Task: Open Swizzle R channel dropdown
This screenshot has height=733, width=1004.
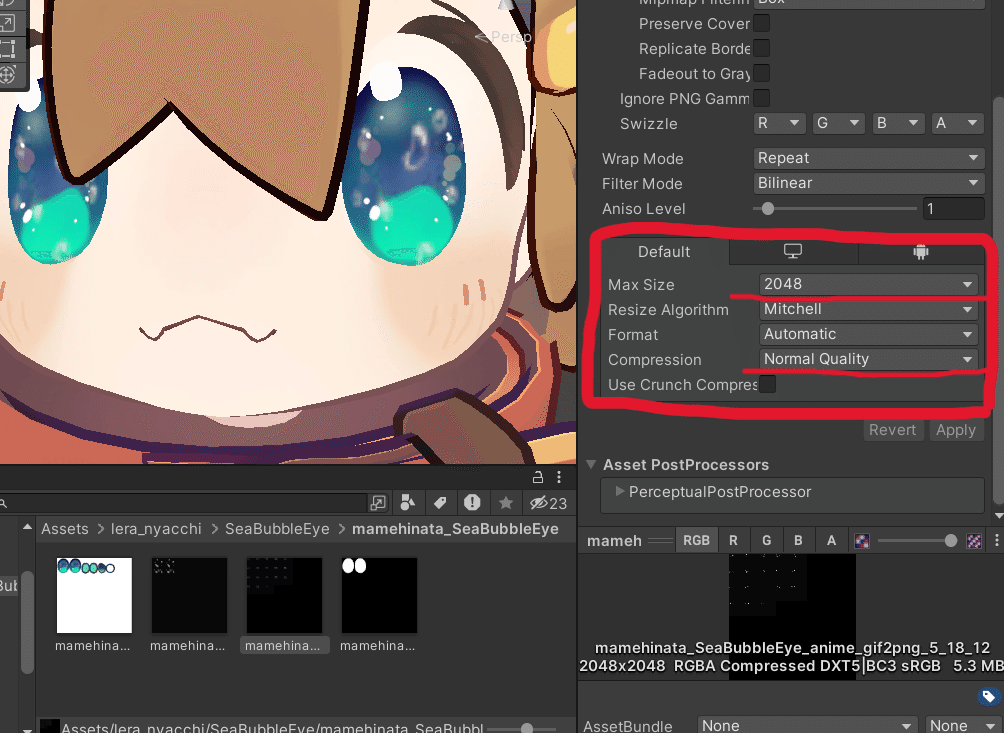Action: [779, 123]
